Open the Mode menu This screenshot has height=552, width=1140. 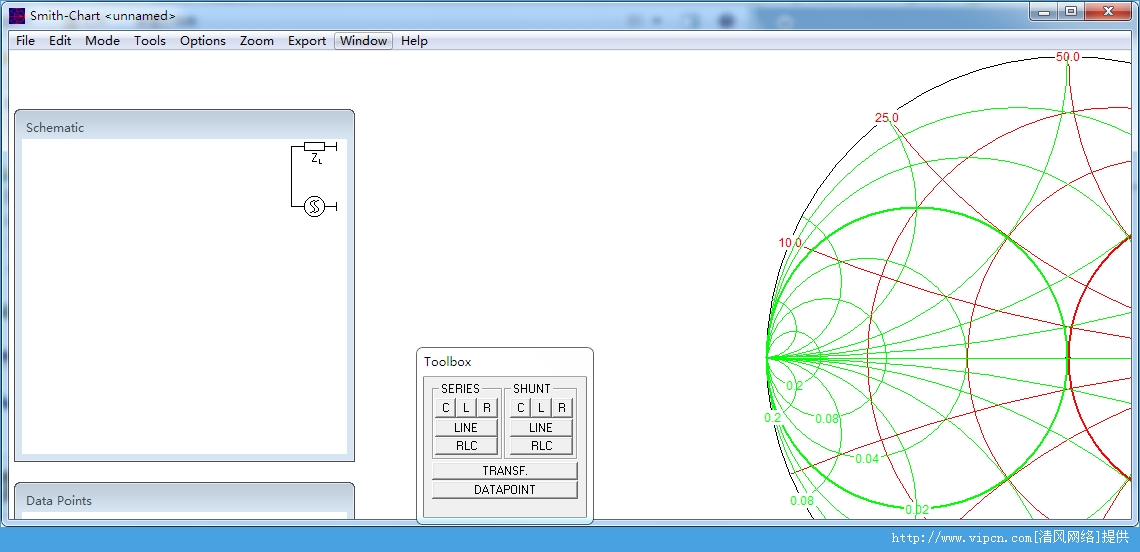[103, 41]
